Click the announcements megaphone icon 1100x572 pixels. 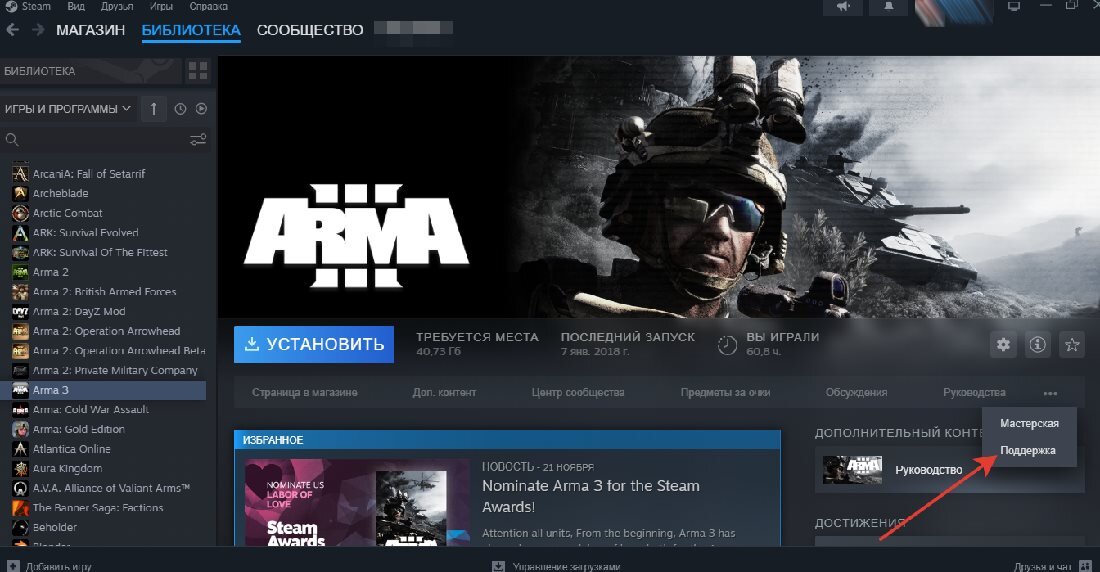(843, 7)
